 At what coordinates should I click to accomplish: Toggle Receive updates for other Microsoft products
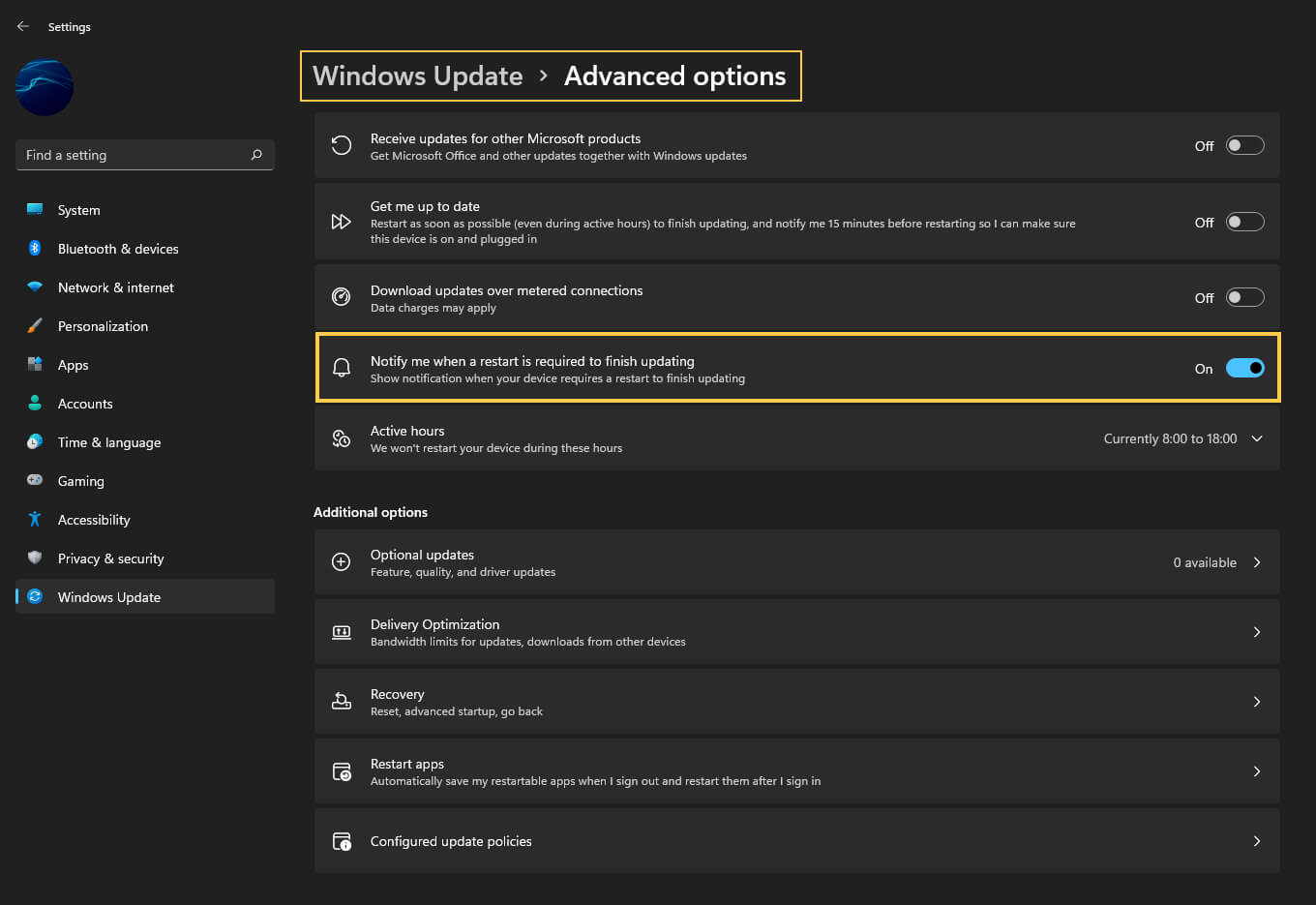click(1244, 145)
